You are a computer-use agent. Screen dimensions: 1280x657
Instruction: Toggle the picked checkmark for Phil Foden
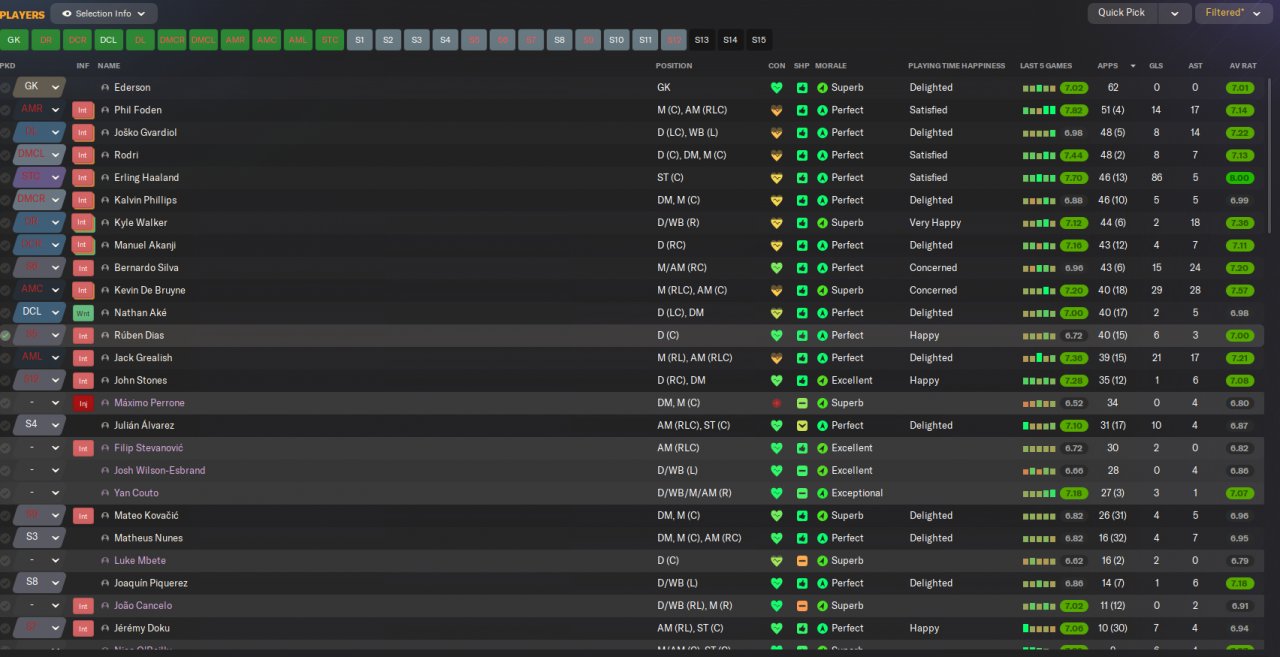(6, 110)
